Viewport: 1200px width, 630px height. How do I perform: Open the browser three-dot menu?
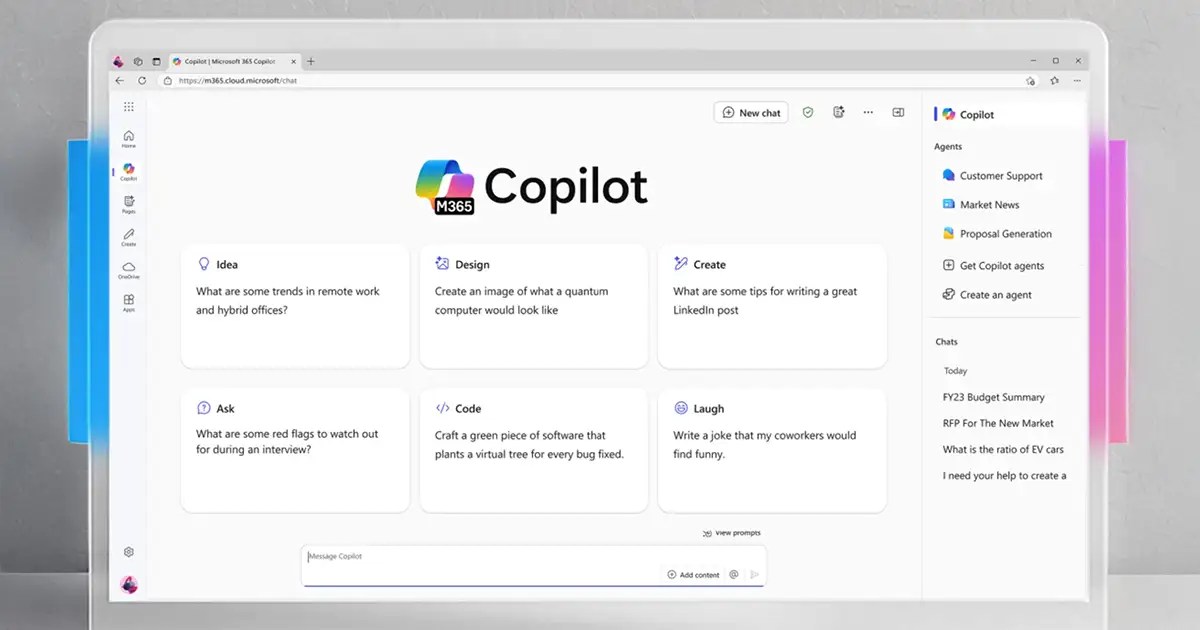[1077, 80]
